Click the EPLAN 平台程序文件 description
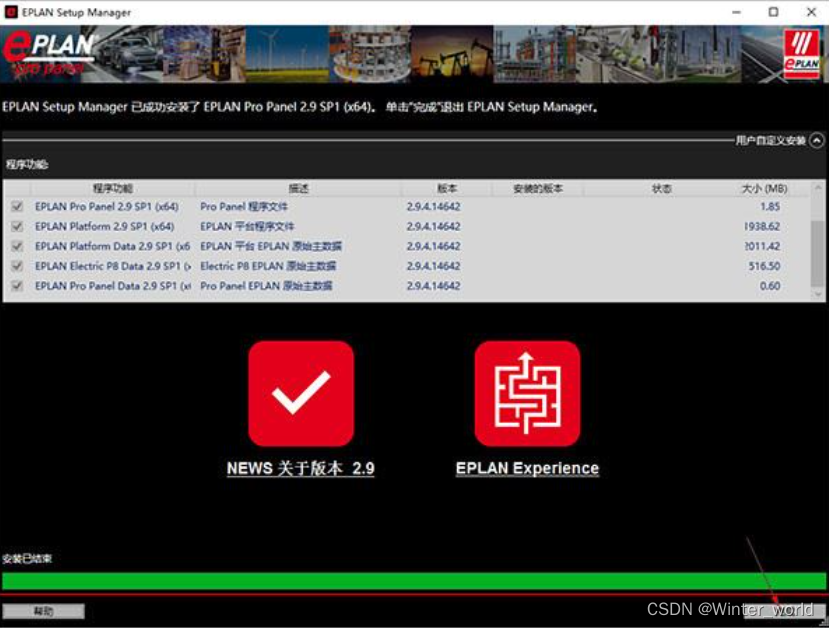Image resolution: width=829 pixels, height=628 pixels. click(247, 226)
